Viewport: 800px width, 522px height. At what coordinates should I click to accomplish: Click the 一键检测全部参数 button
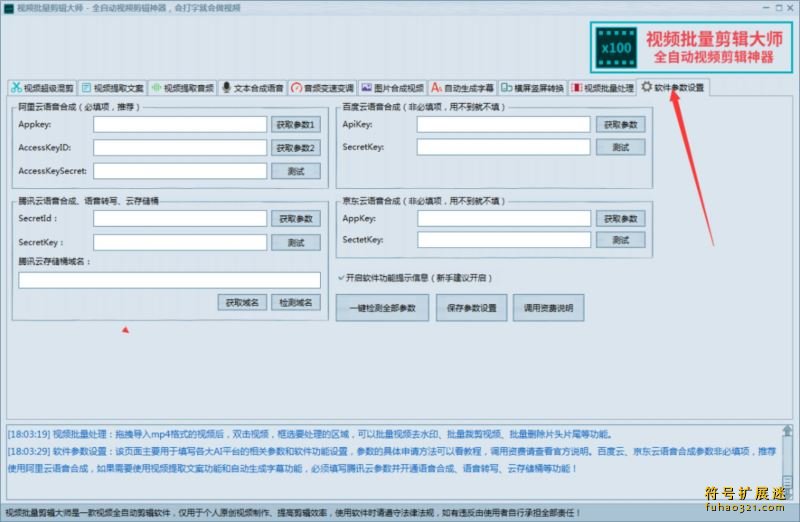(x=382, y=308)
